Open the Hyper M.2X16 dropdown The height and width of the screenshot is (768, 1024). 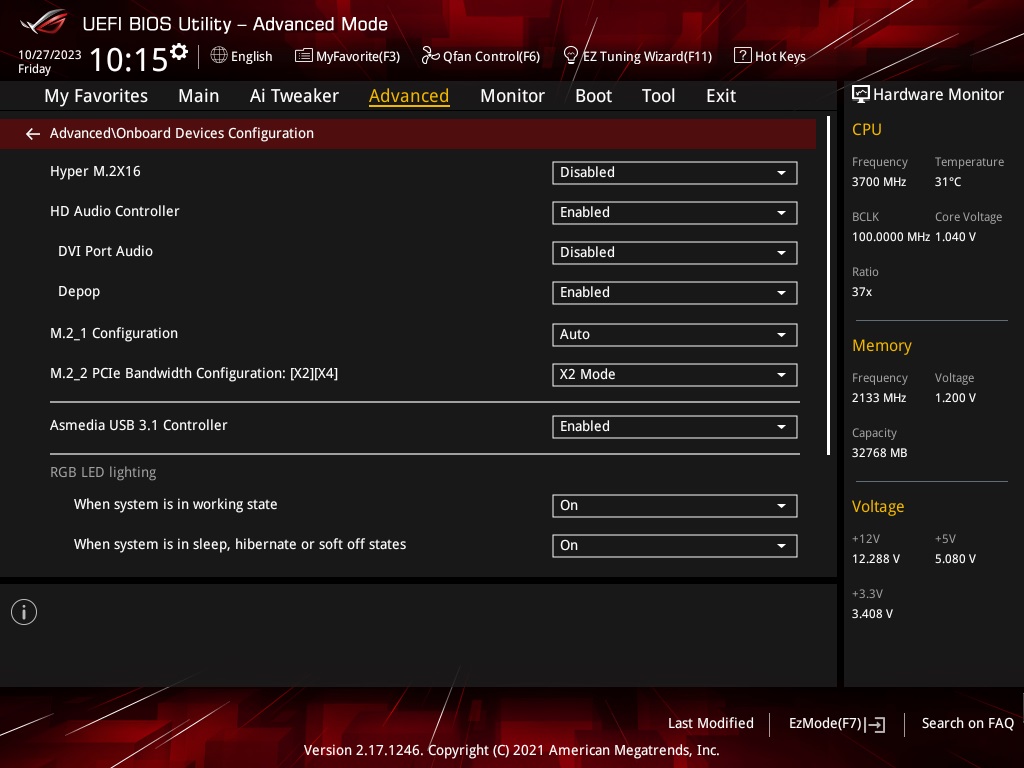(675, 172)
